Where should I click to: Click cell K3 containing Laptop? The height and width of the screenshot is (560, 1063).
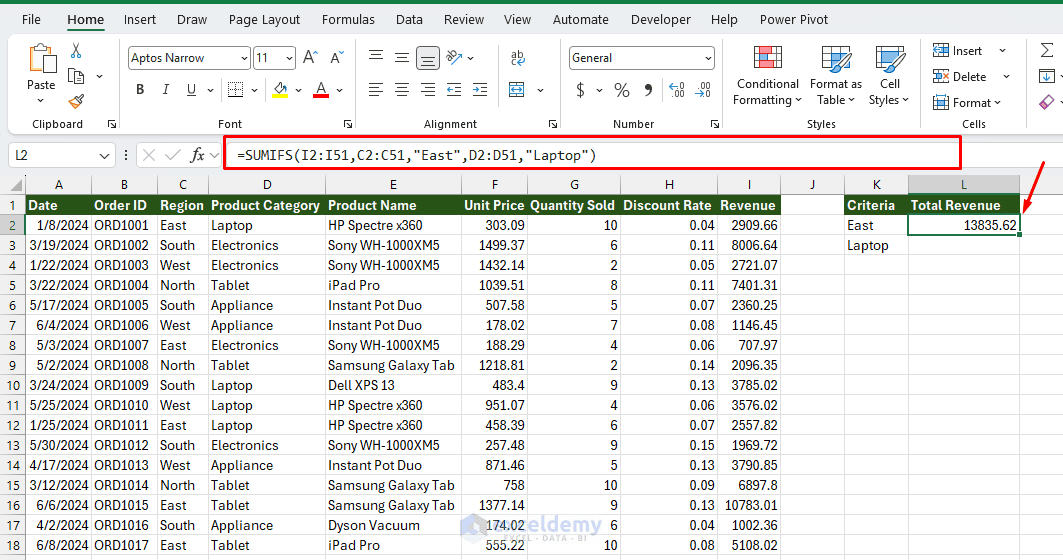click(x=876, y=245)
